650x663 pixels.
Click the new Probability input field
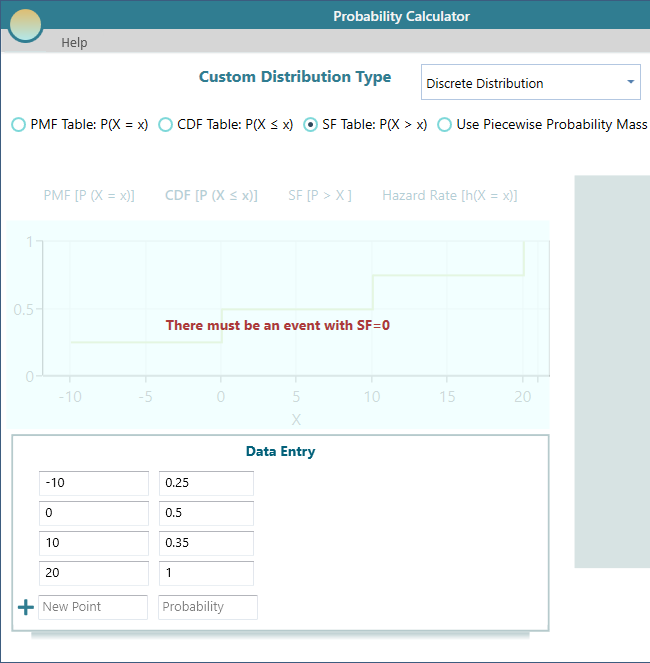207,607
